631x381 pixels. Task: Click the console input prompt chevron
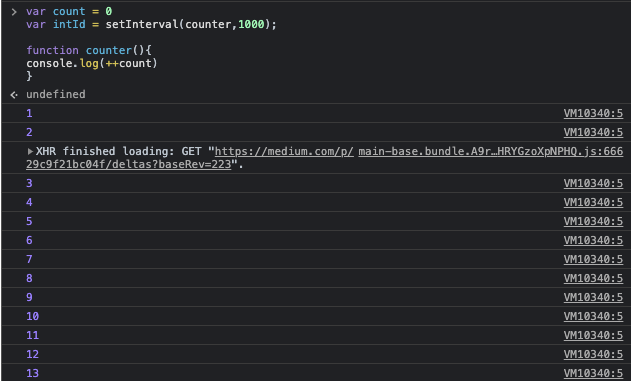point(14,12)
